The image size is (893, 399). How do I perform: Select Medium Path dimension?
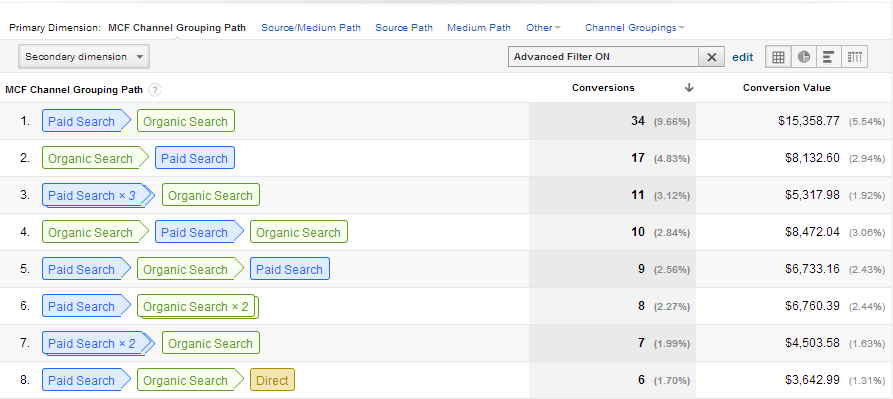pyautogui.click(x=479, y=27)
